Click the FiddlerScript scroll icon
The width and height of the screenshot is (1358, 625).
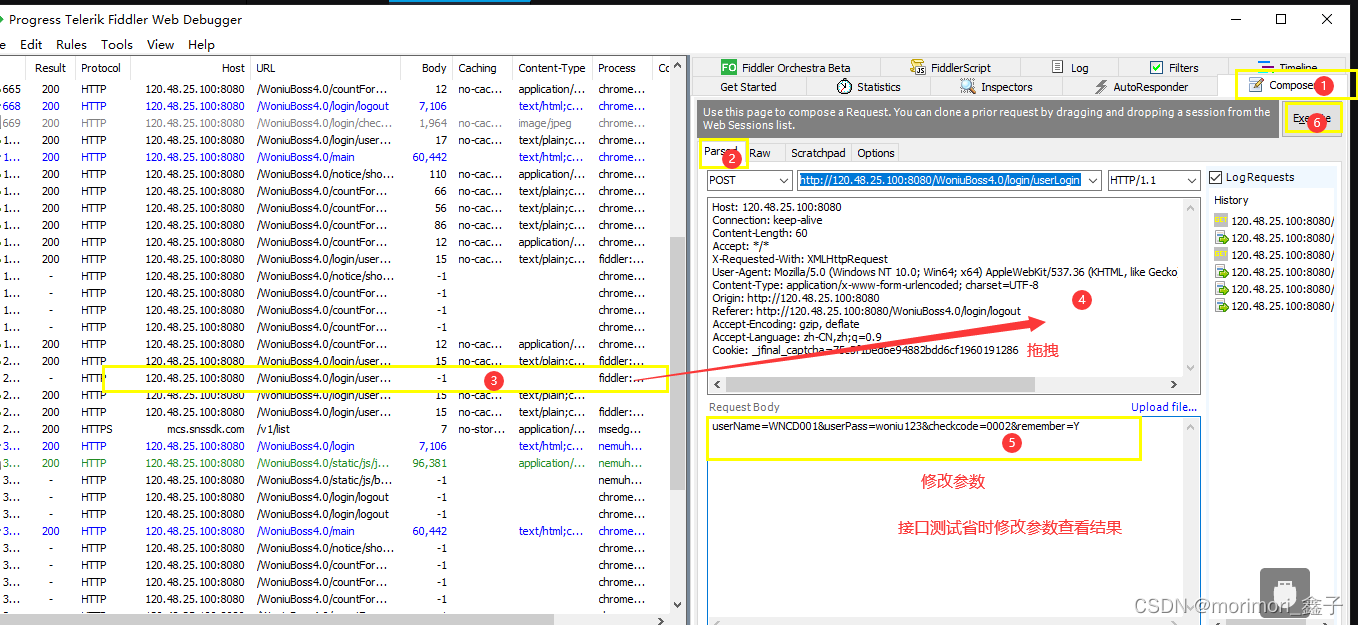(918, 67)
